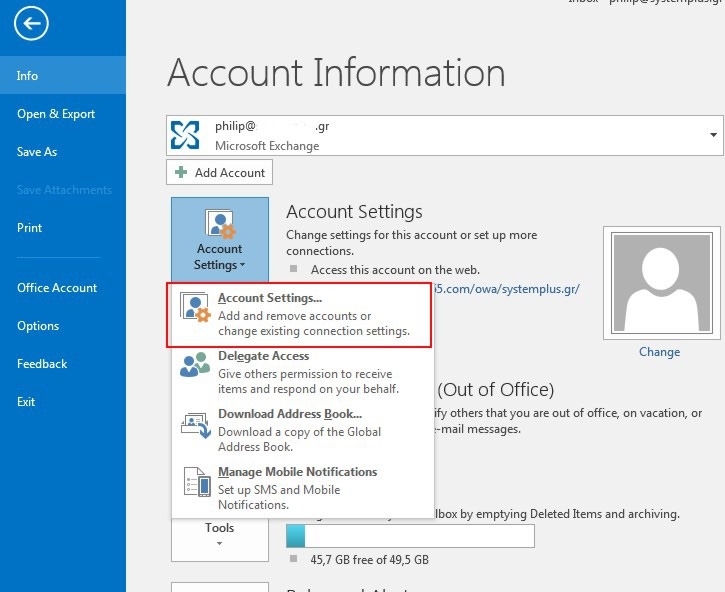This screenshot has height=592, width=725.
Task: Expand the account selector dropdown arrow
Action: [x=713, y=135]
